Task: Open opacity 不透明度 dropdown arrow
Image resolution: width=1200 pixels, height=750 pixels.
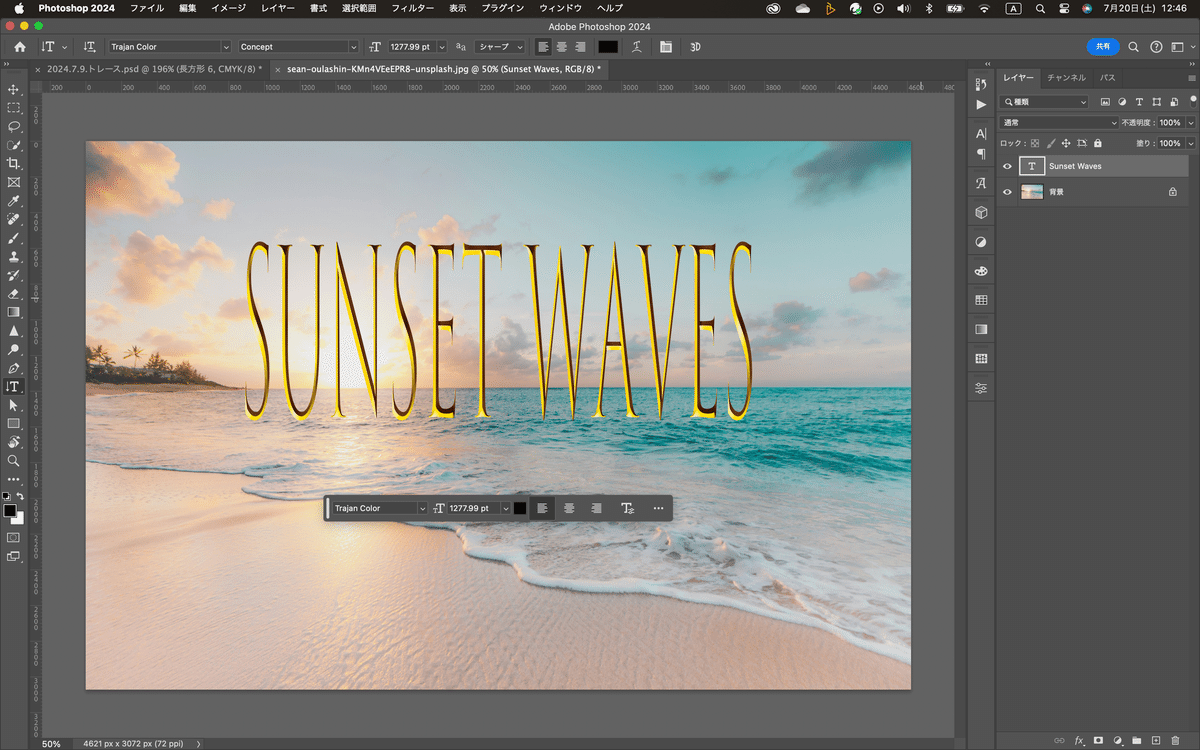Action: click(x=1191, y=122)
